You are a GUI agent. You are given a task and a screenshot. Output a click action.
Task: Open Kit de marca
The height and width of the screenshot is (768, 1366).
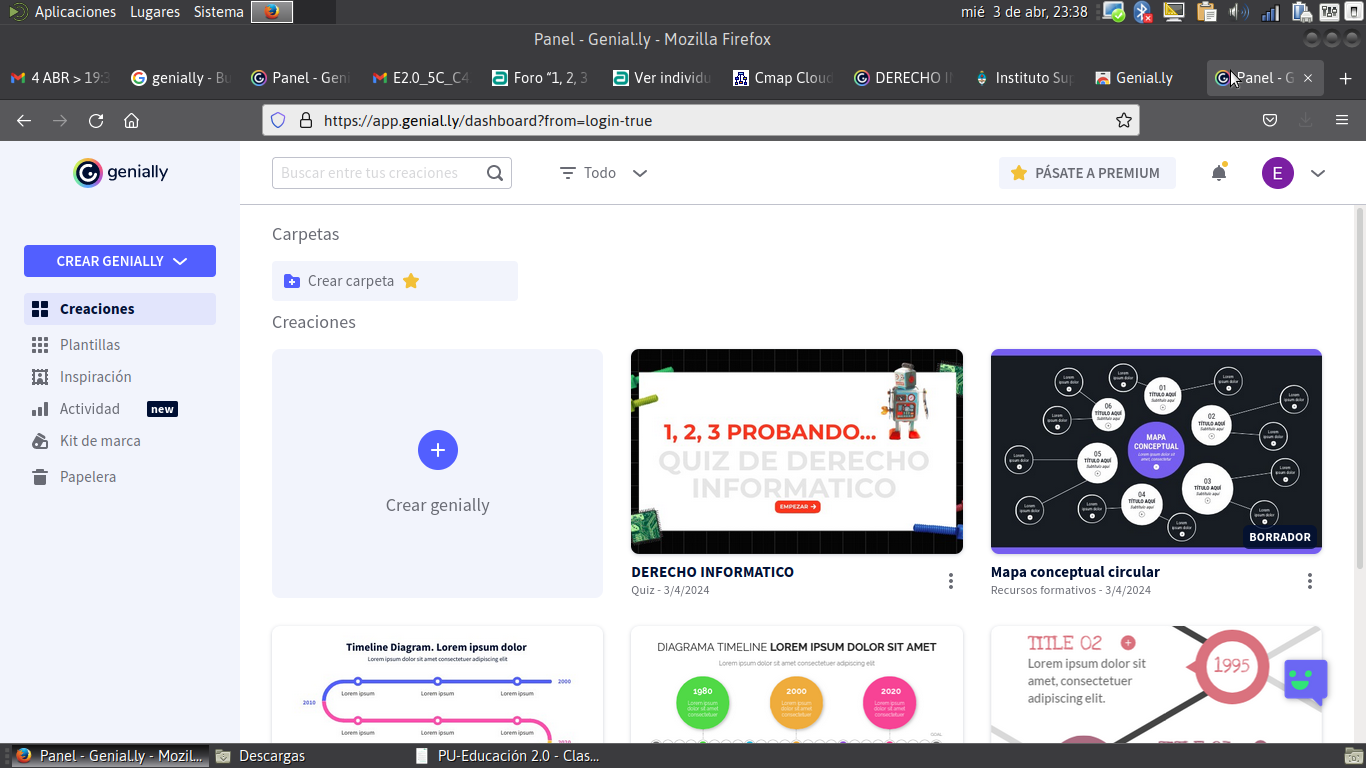click(x=86, y=441)
